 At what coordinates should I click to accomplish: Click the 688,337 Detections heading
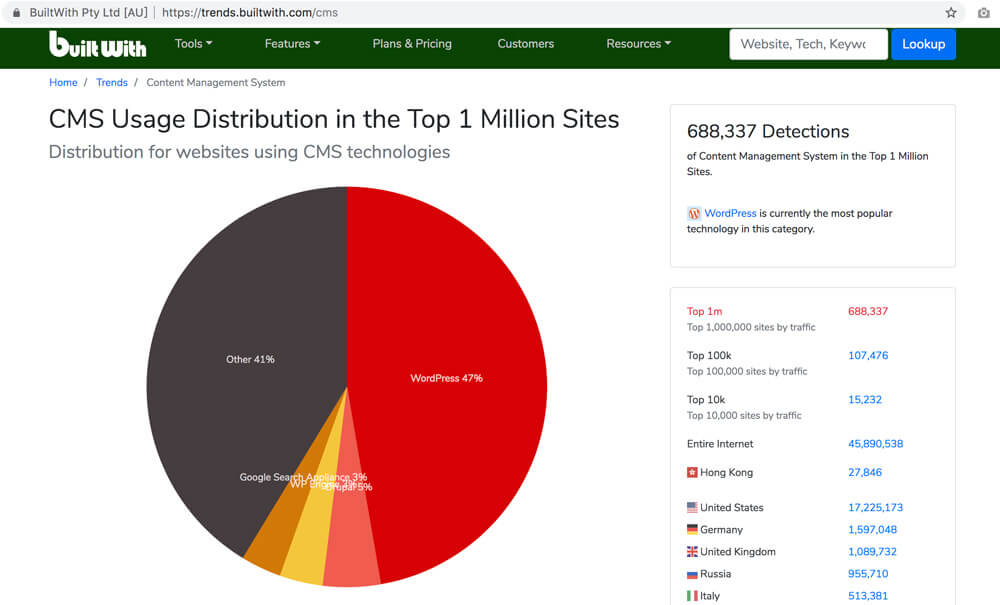point(768,131)
